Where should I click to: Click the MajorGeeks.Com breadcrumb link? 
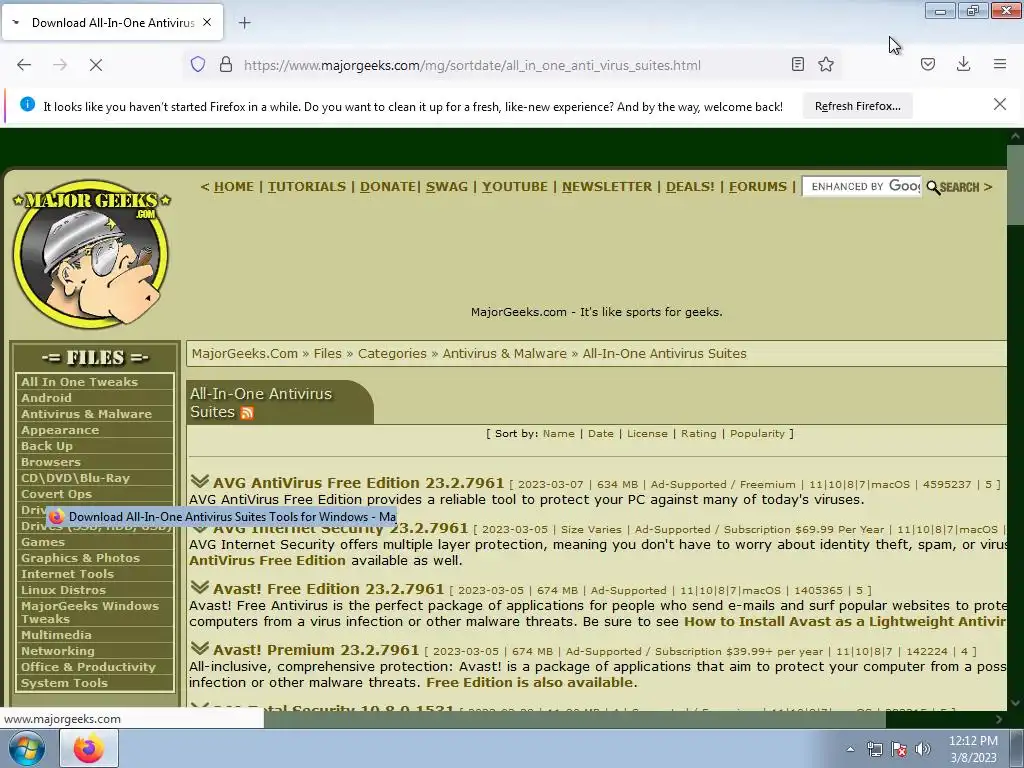(245, 353)
